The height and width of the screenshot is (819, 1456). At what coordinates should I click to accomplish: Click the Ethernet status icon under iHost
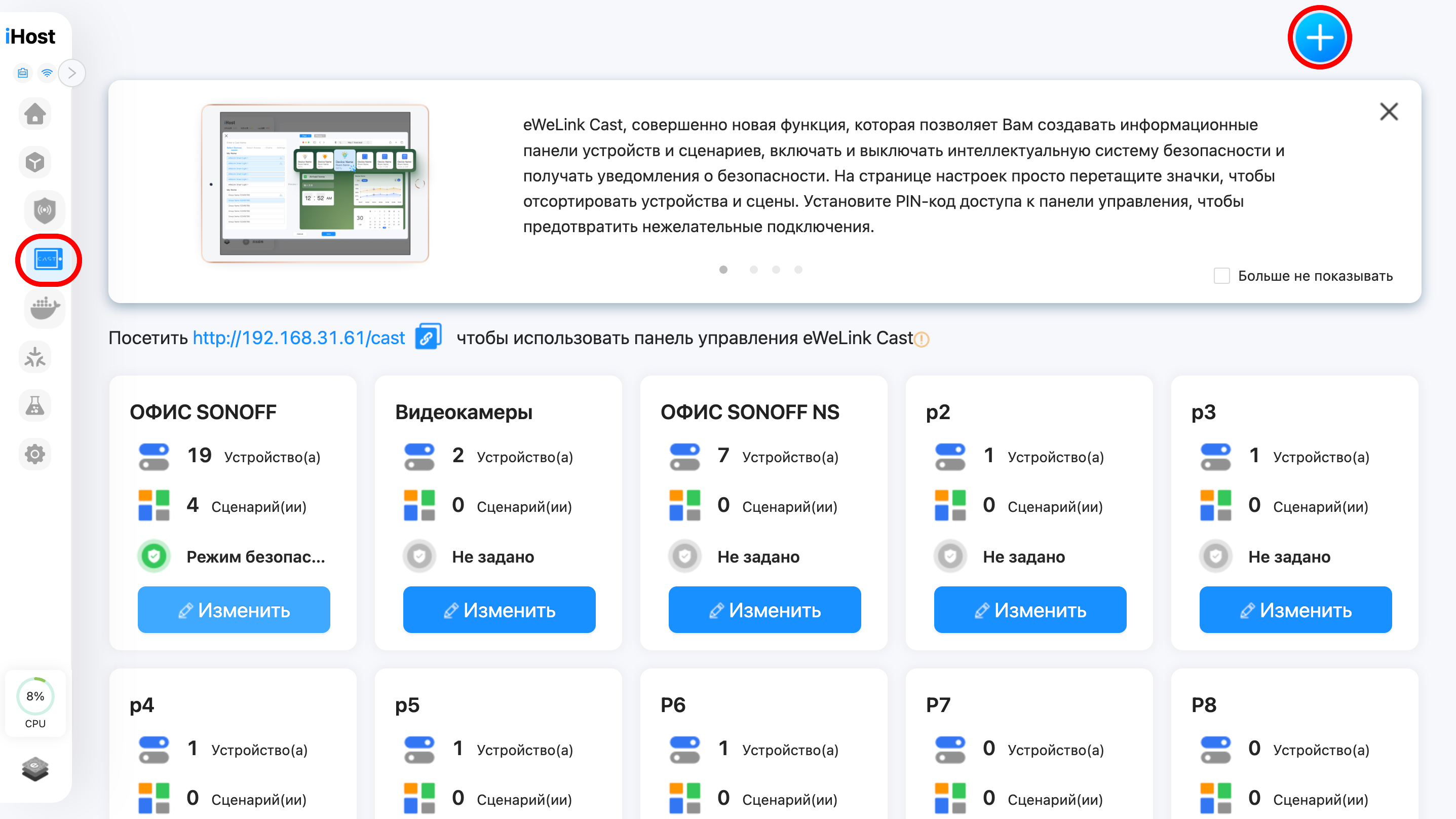23,73
